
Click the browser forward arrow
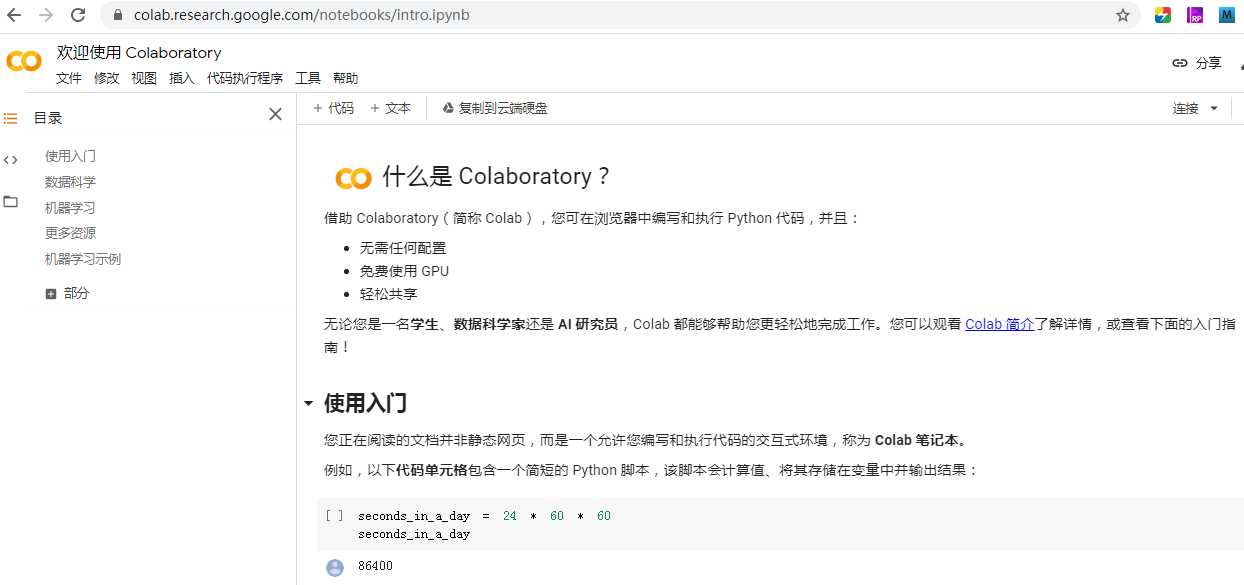[x=45, y=15]
